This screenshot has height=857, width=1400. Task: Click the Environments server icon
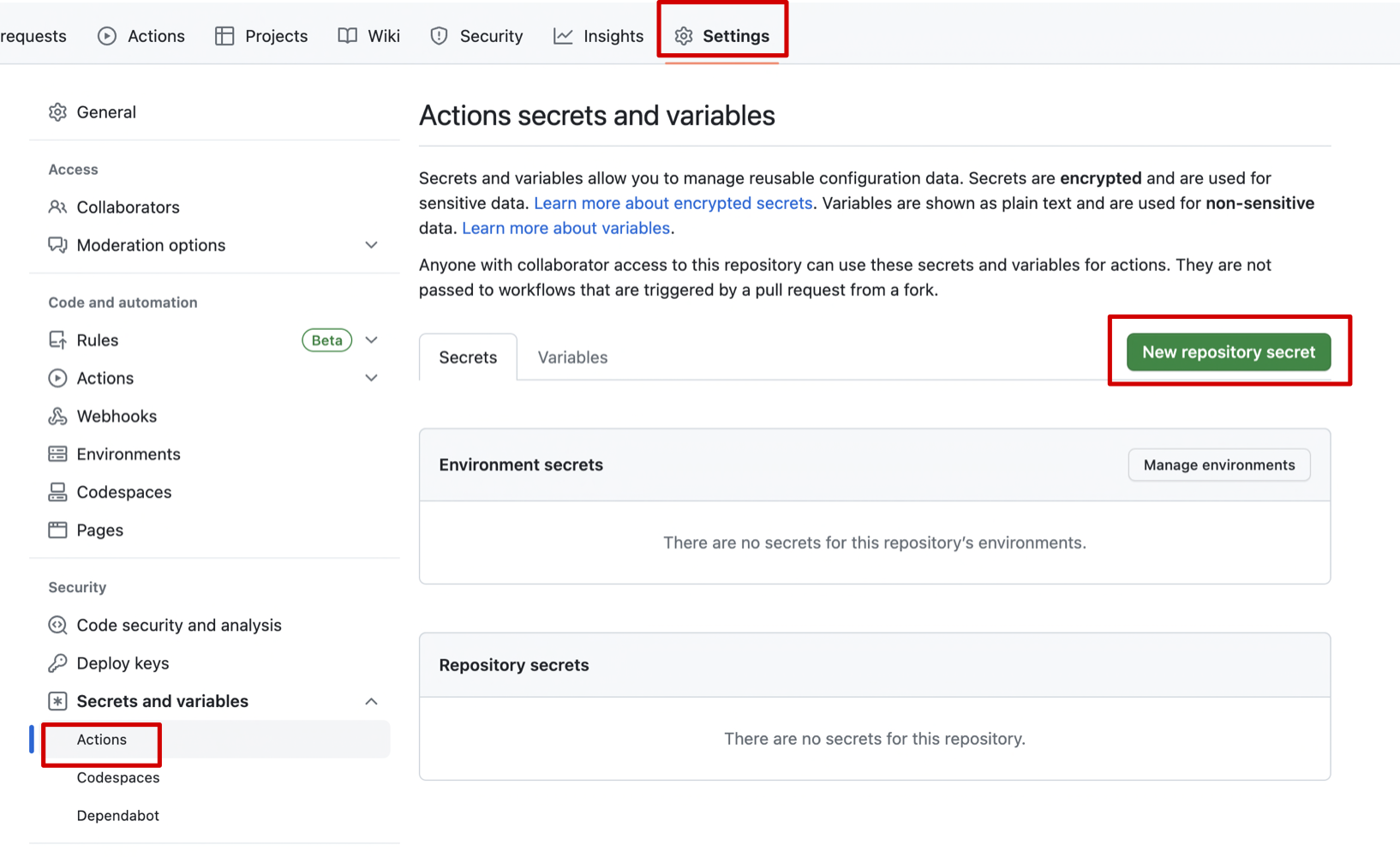click(57, 454)
